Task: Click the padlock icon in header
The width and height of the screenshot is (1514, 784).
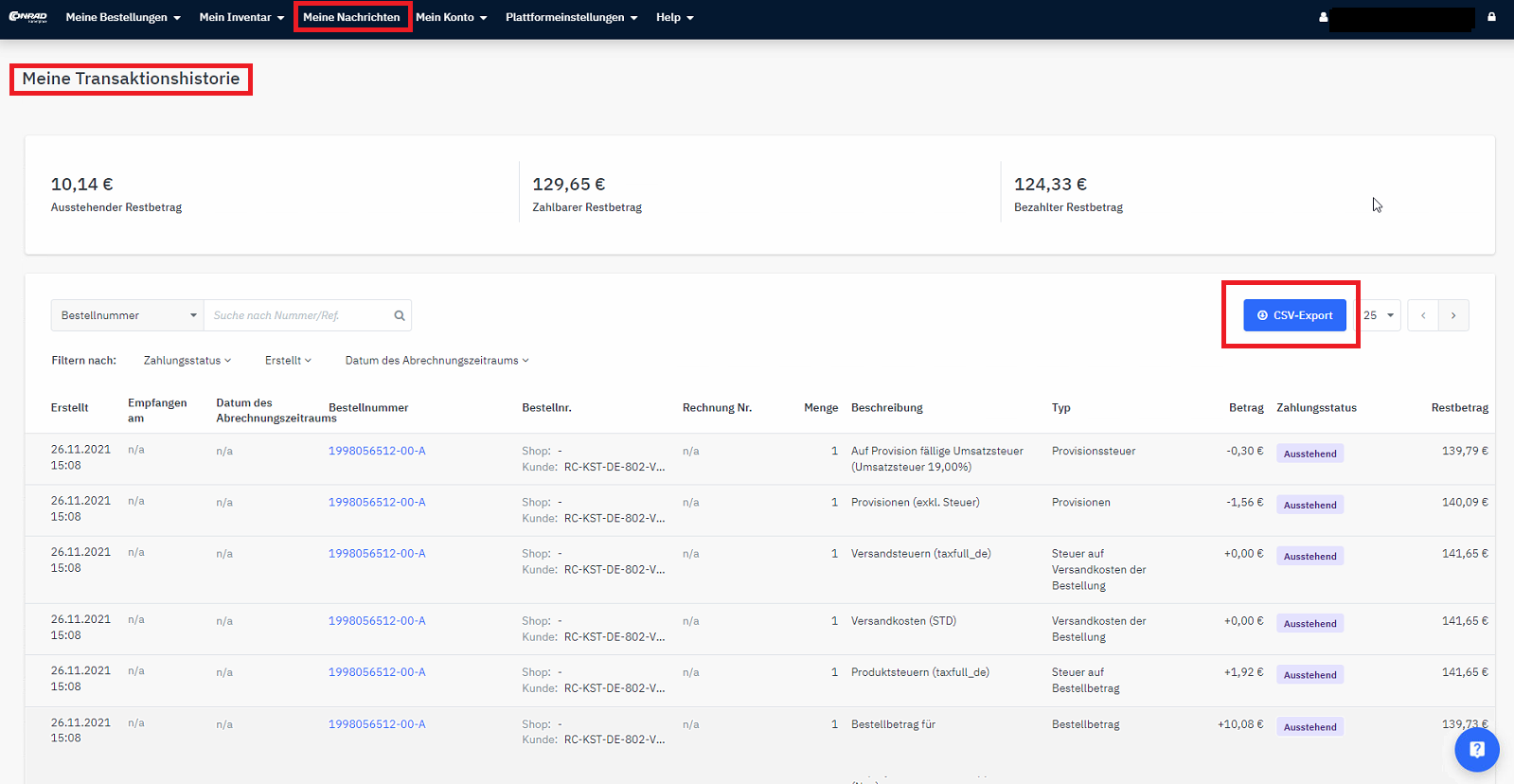Action: coord(1491,17)
